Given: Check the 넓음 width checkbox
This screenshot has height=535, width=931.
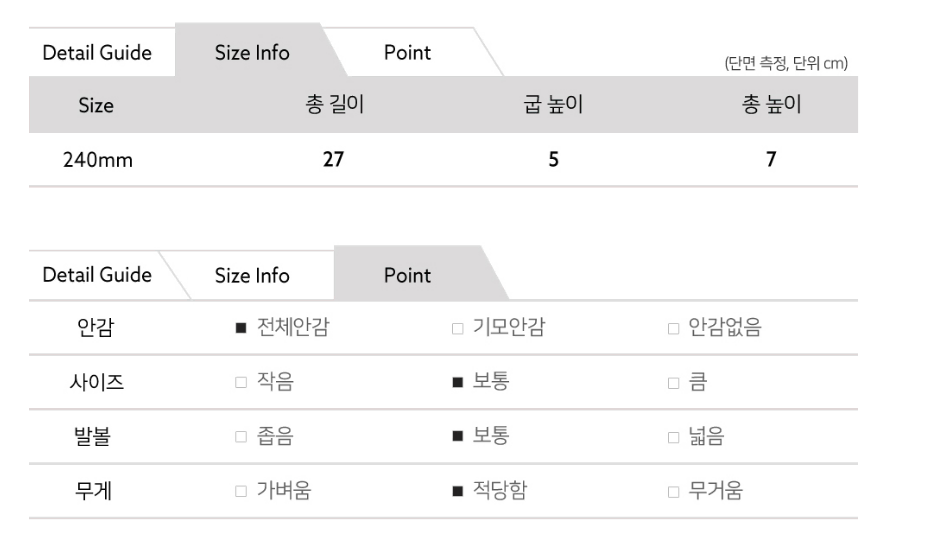Looking at the screenshot, I should 673,436.
